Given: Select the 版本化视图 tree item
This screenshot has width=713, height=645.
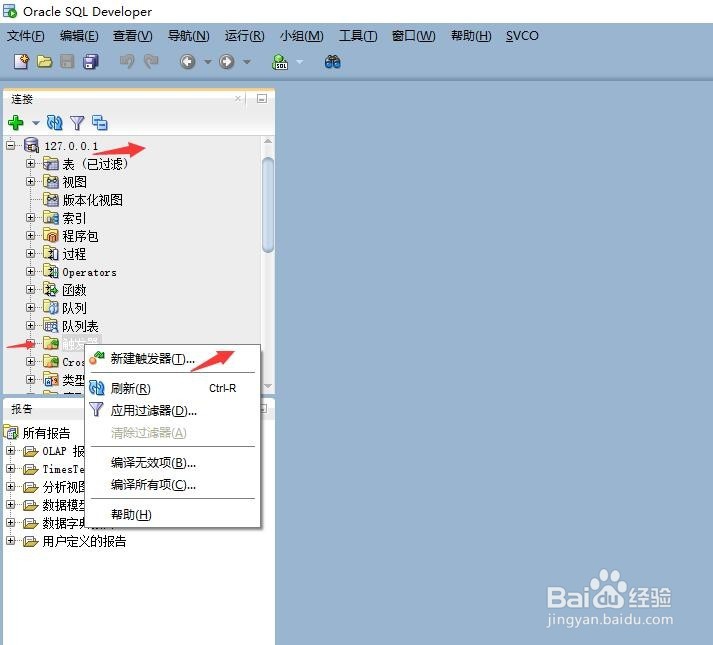Looking at the screenshot, I should [x=92, y=200].
